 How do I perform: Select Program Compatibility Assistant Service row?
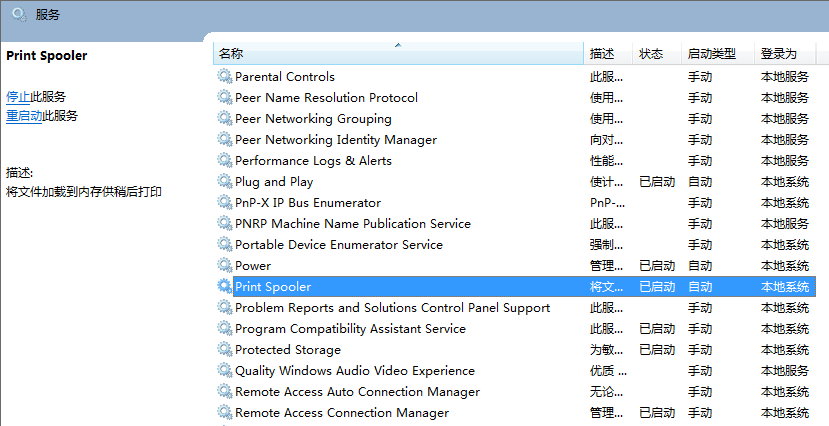pyautogui.click(x=350, y=329)
